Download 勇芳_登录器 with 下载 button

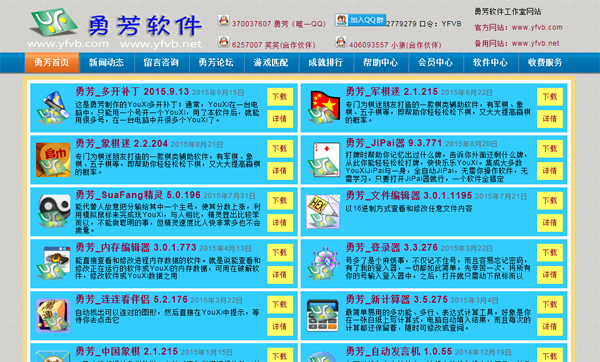coord(550,253)
